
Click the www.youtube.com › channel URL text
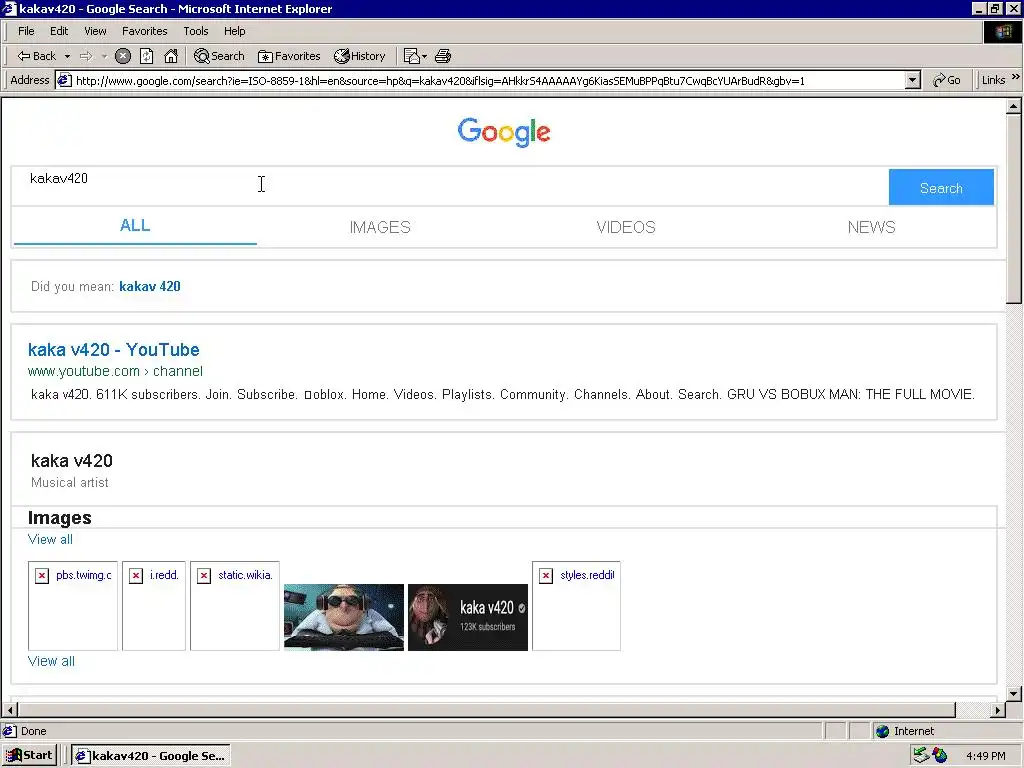[115, 371]
